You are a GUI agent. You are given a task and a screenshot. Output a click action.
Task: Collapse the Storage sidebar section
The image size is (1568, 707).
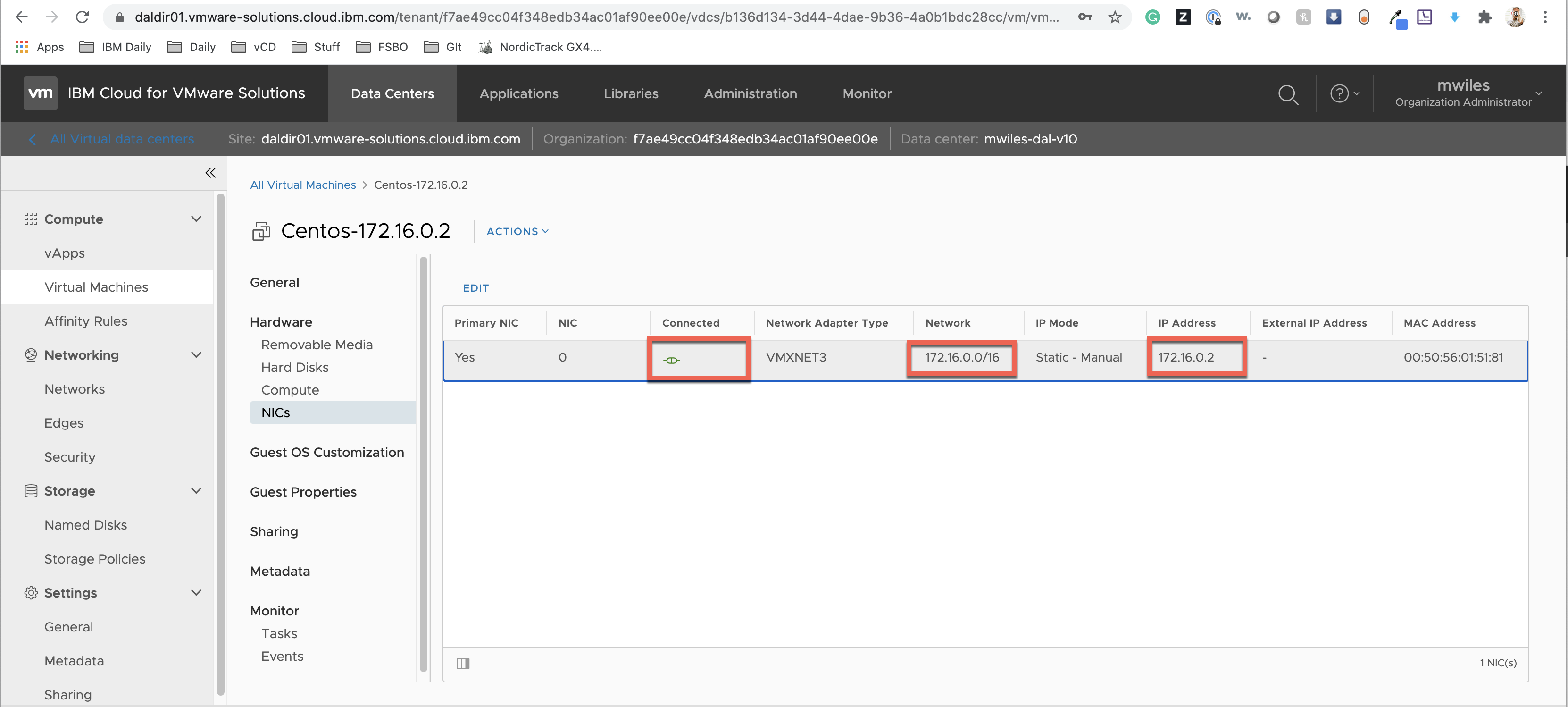pyautogui.click(x=196, y=491)
